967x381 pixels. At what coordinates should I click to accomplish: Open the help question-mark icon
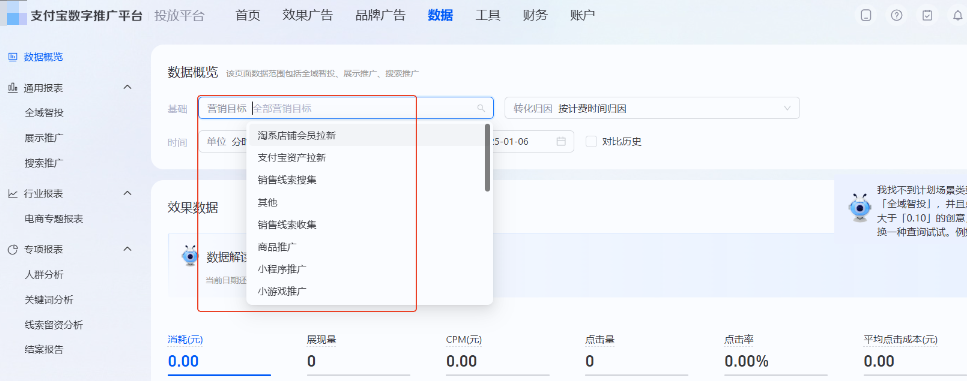(x=897, y=15)
